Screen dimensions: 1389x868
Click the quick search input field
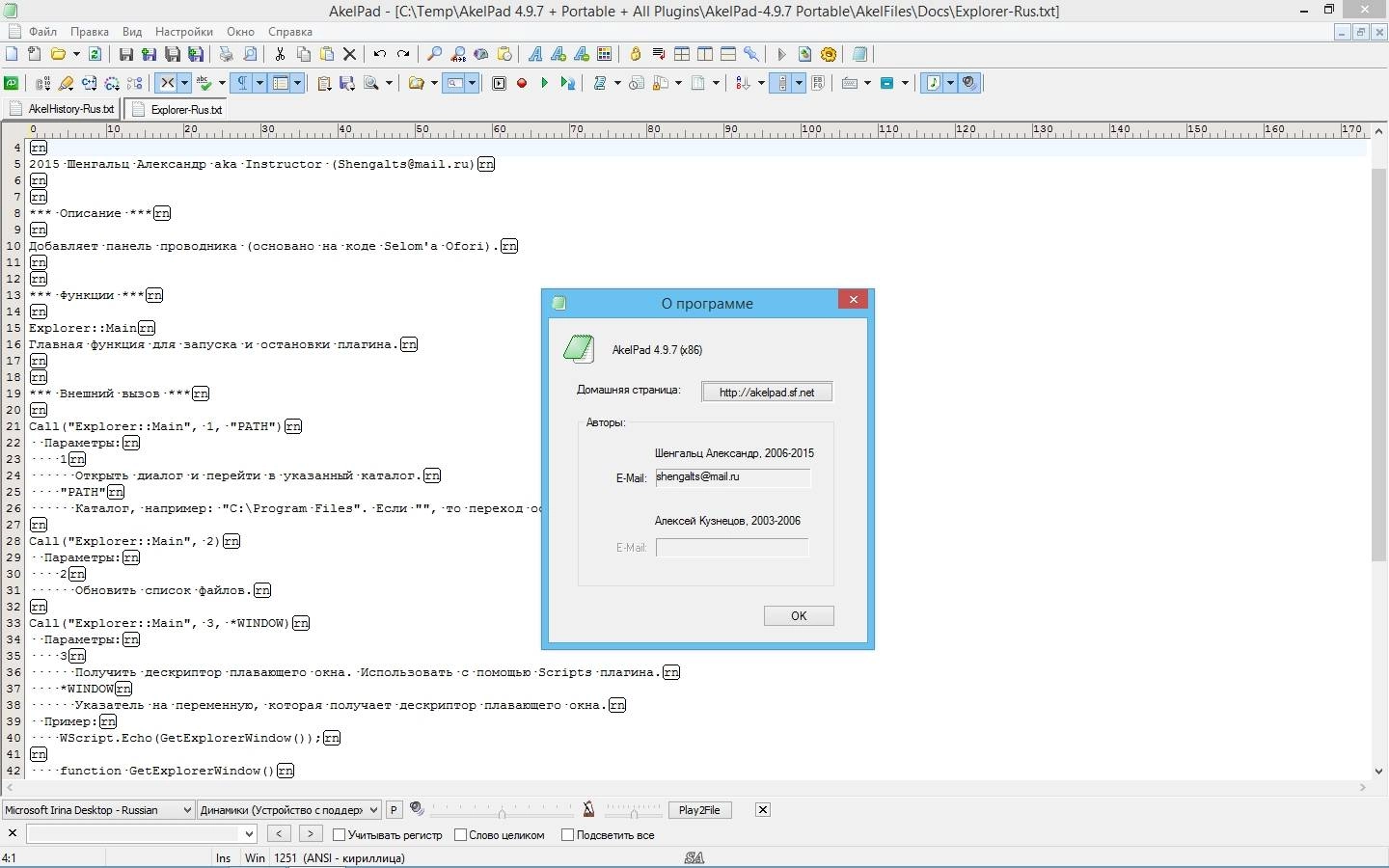click(134, 833)
